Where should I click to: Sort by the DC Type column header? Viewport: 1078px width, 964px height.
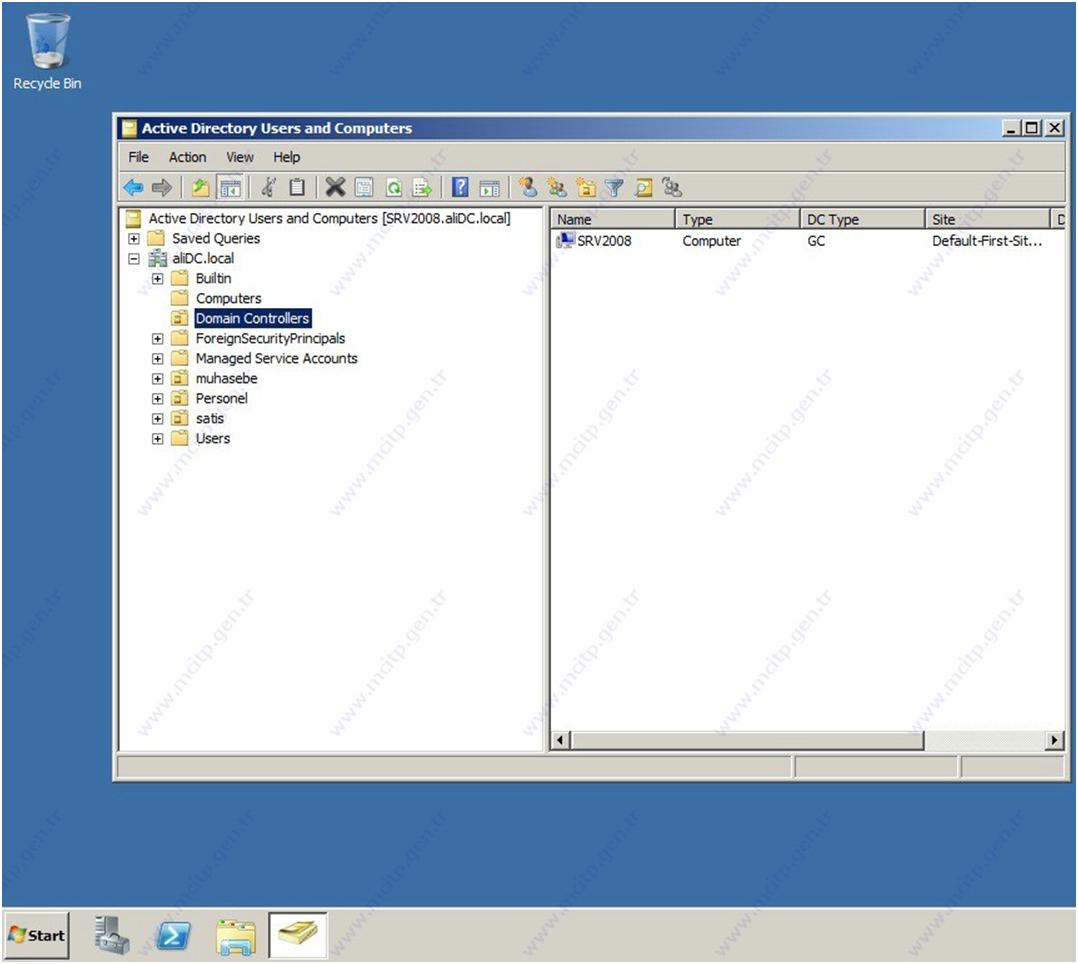click(863, 219)
